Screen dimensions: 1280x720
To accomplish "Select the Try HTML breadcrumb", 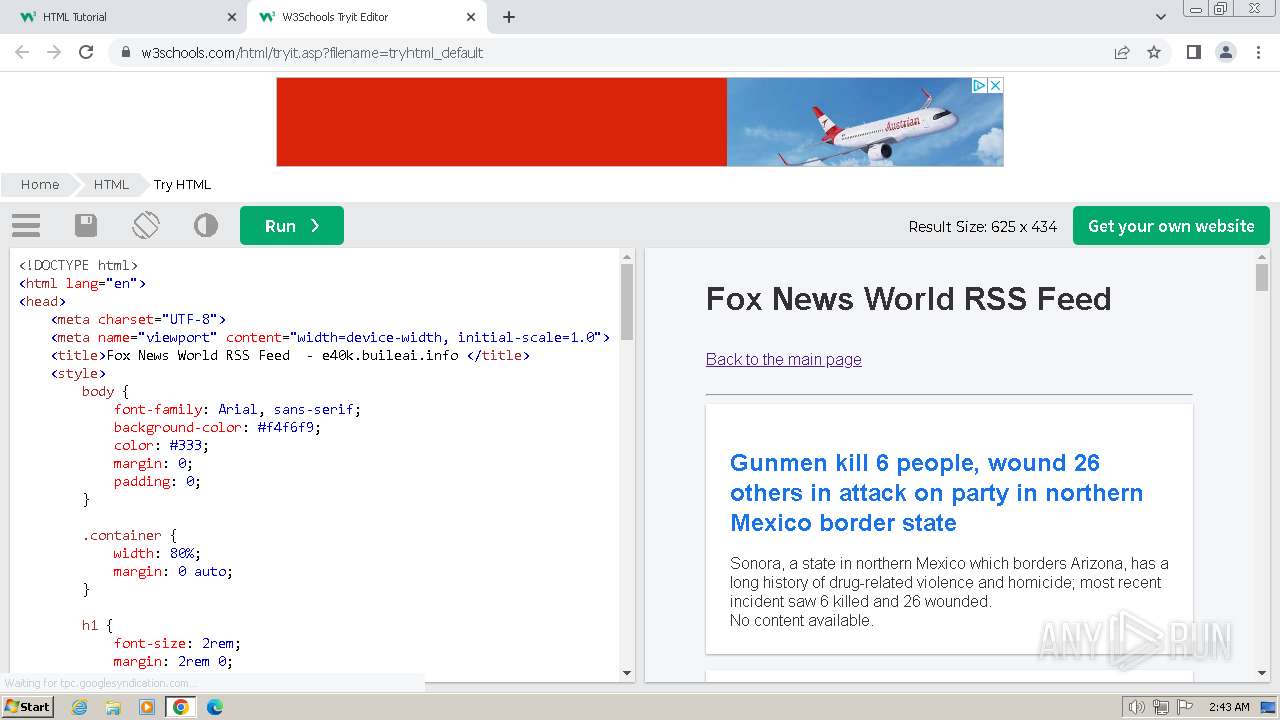I will [x=182, y=184].
